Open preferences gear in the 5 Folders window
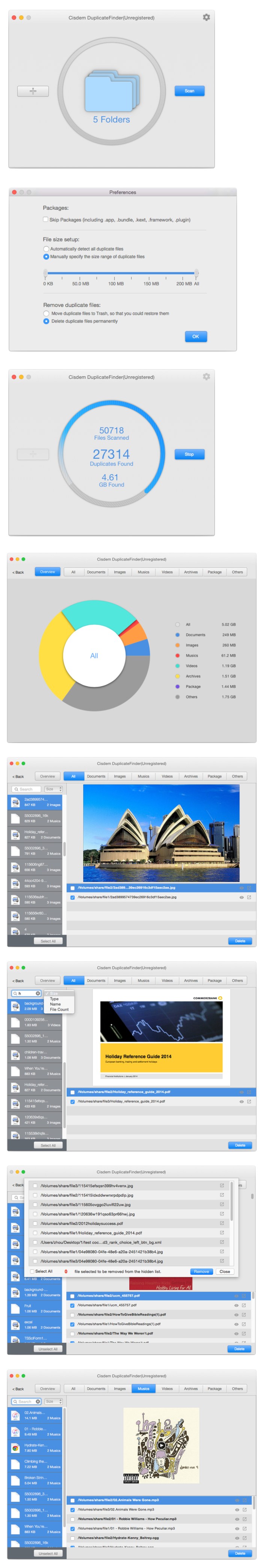This screenshot has width=263, height=1568. tap(206, 18)
